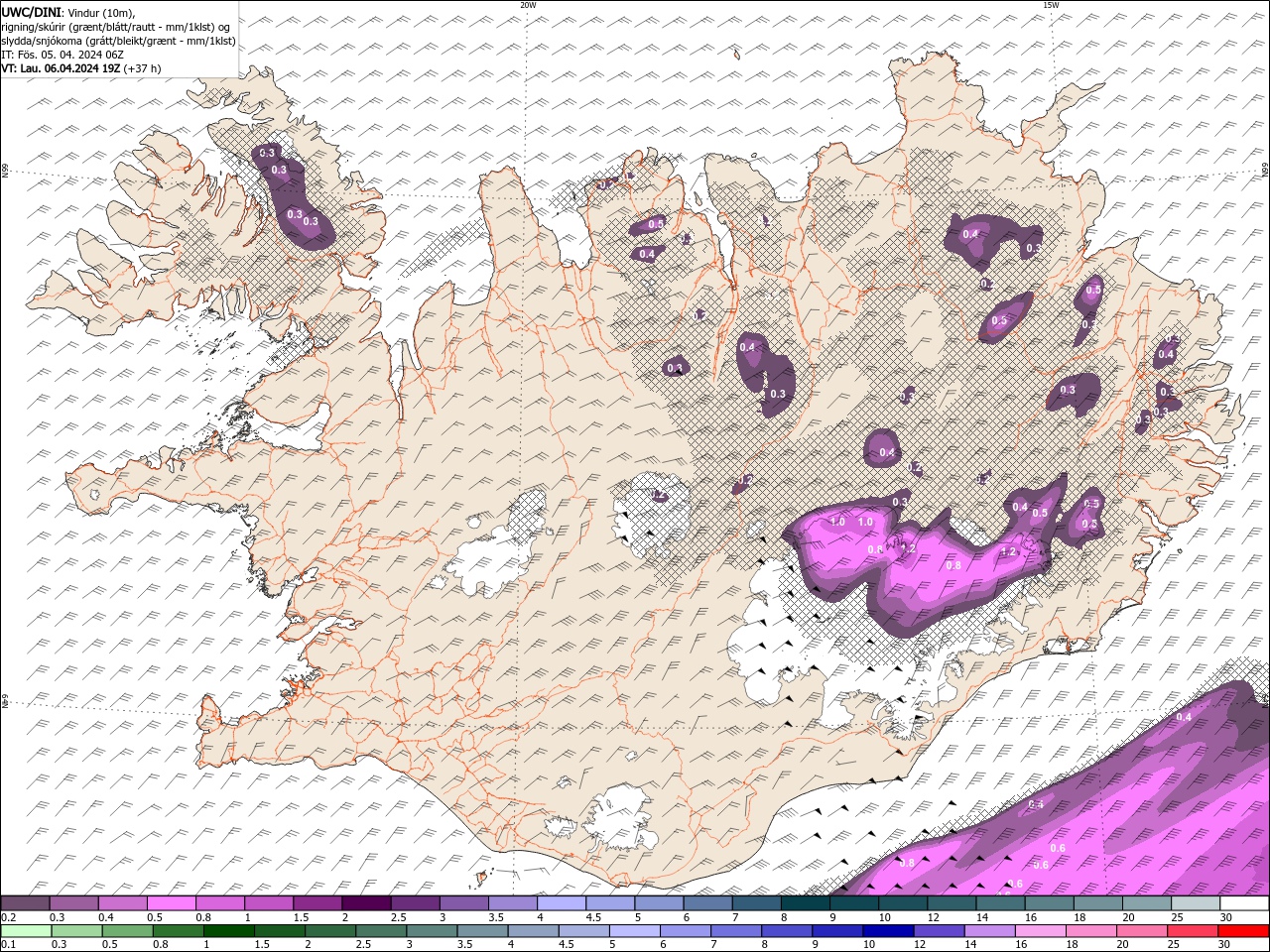The image size is (1270, 952).
Task: Pick the bottom-row green swatch labeled 0.5
Action: coord(127,931)
